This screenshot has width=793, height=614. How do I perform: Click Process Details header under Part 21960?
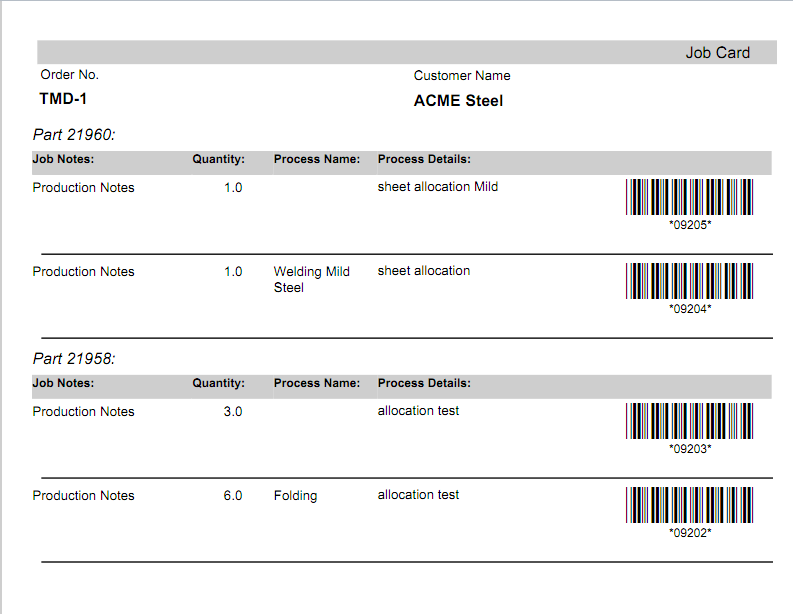424,159
